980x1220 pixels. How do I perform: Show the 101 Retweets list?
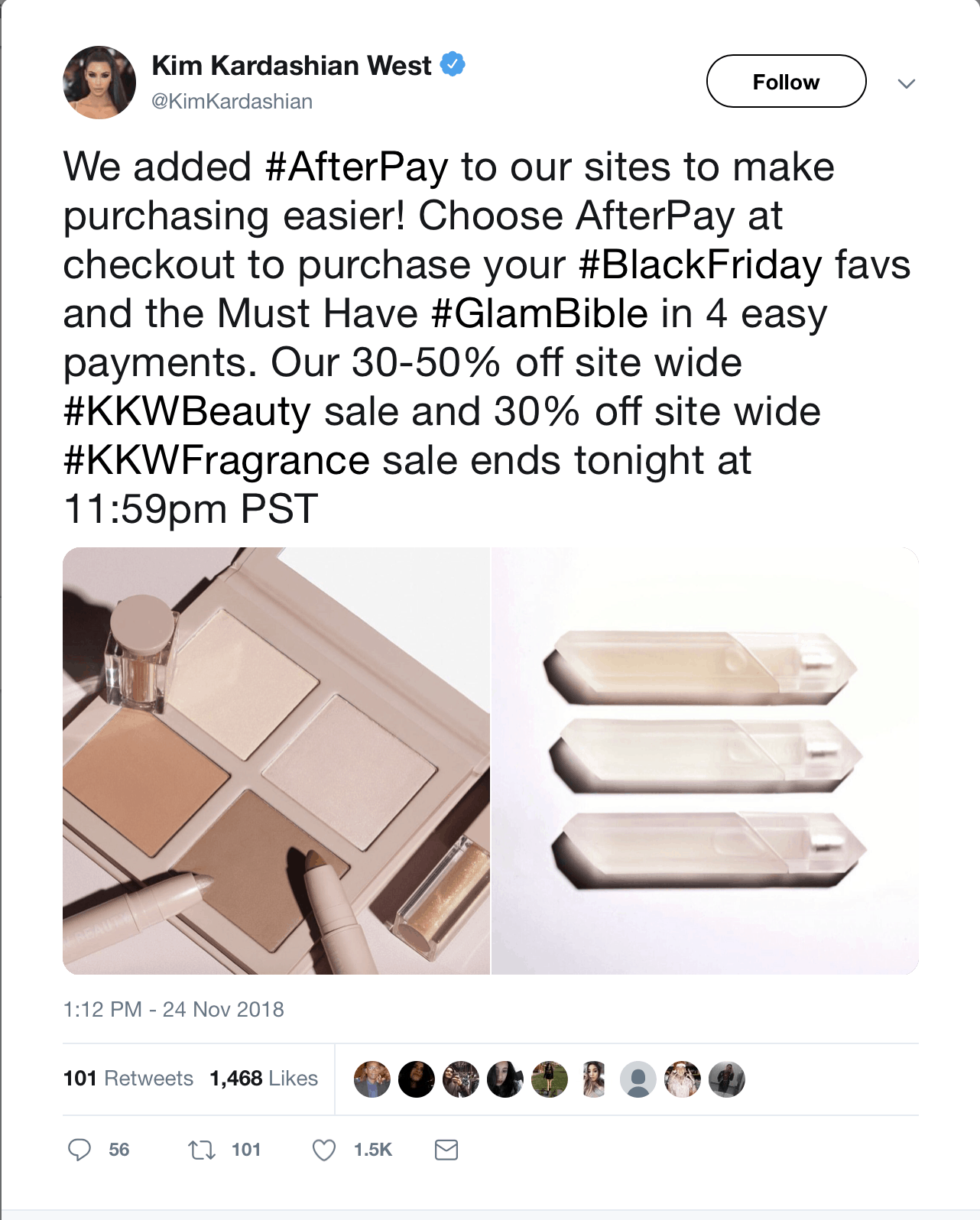tap(128, 1079)
